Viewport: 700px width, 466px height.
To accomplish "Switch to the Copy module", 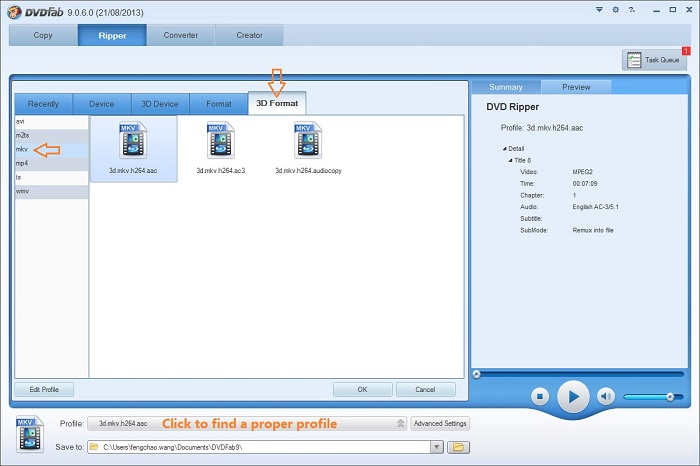I will pos(43,35).
